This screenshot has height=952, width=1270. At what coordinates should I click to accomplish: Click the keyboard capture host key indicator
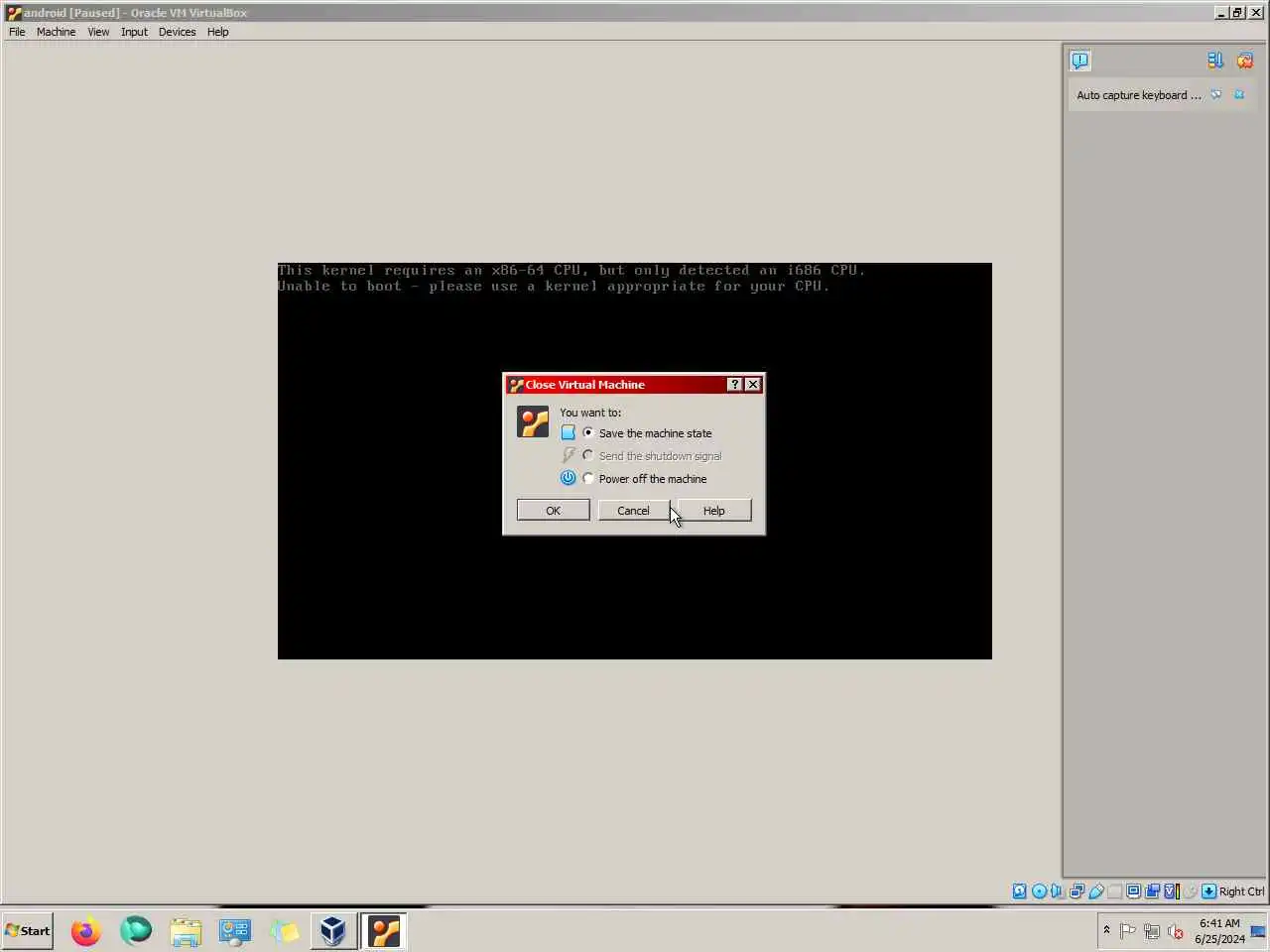coord(1208,892)
